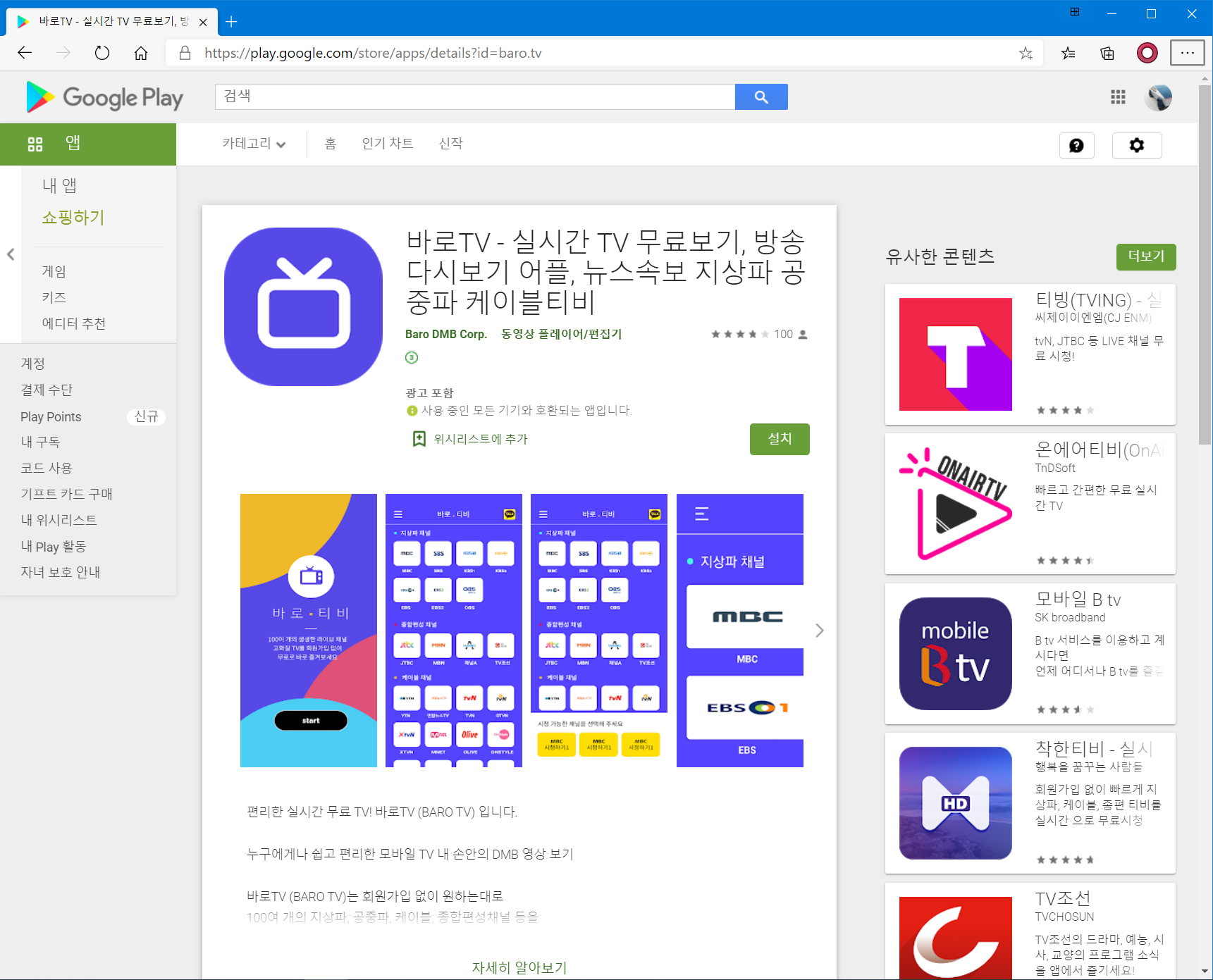Viewport: 1213px width, 980px height.
Task: Open 내 앱 in the sidebar
Action: (59, 185)
